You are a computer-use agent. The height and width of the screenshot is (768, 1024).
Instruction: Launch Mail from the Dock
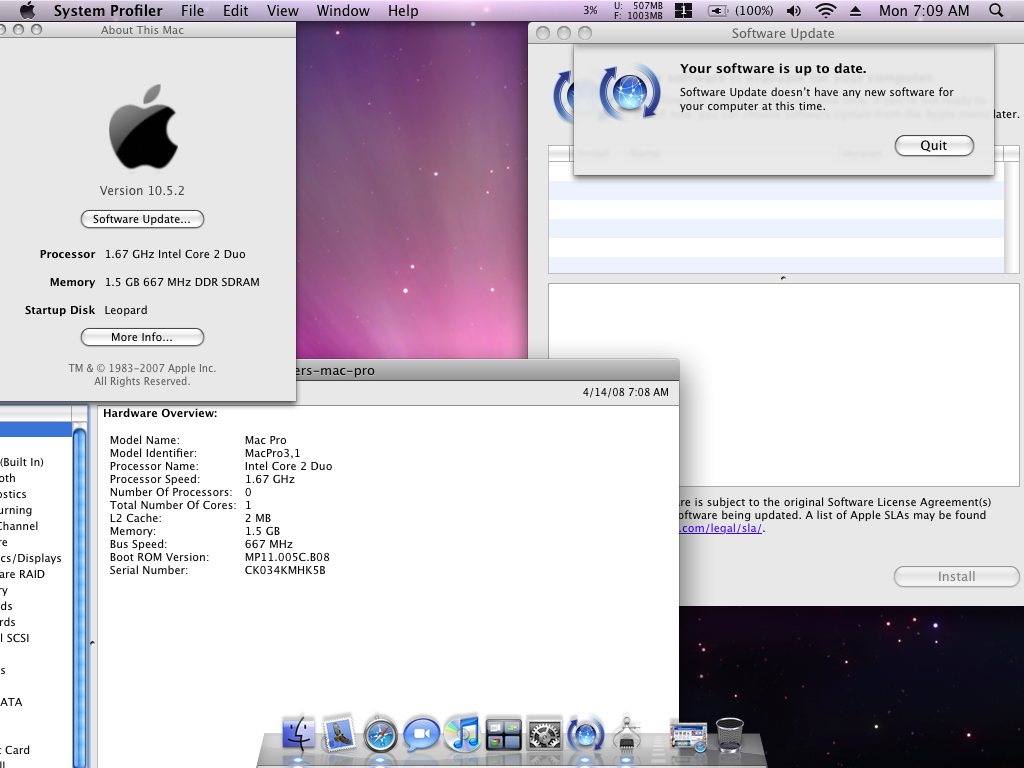coord(340,734)
